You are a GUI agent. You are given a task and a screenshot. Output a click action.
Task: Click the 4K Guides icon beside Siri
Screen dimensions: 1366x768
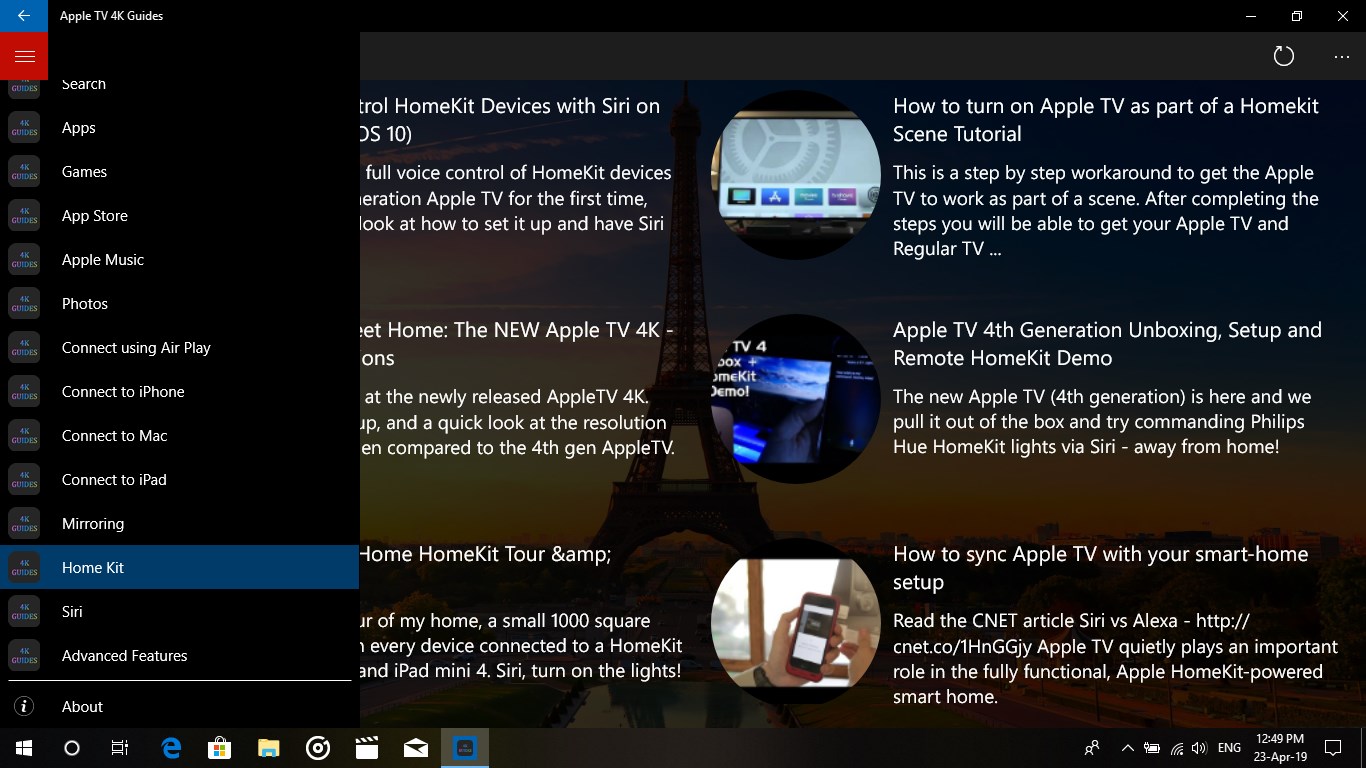point(24,612)
